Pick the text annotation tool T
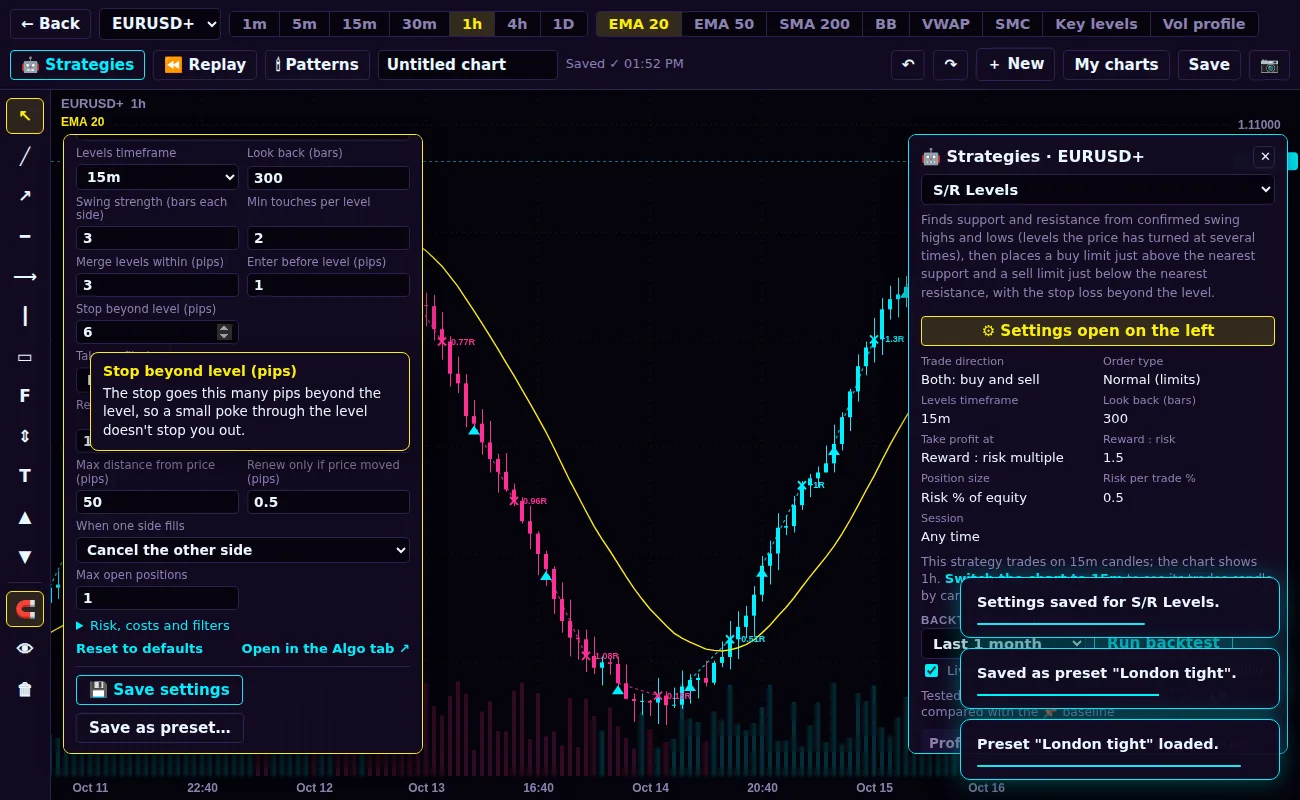1300x800 pixels. (25, 477)
